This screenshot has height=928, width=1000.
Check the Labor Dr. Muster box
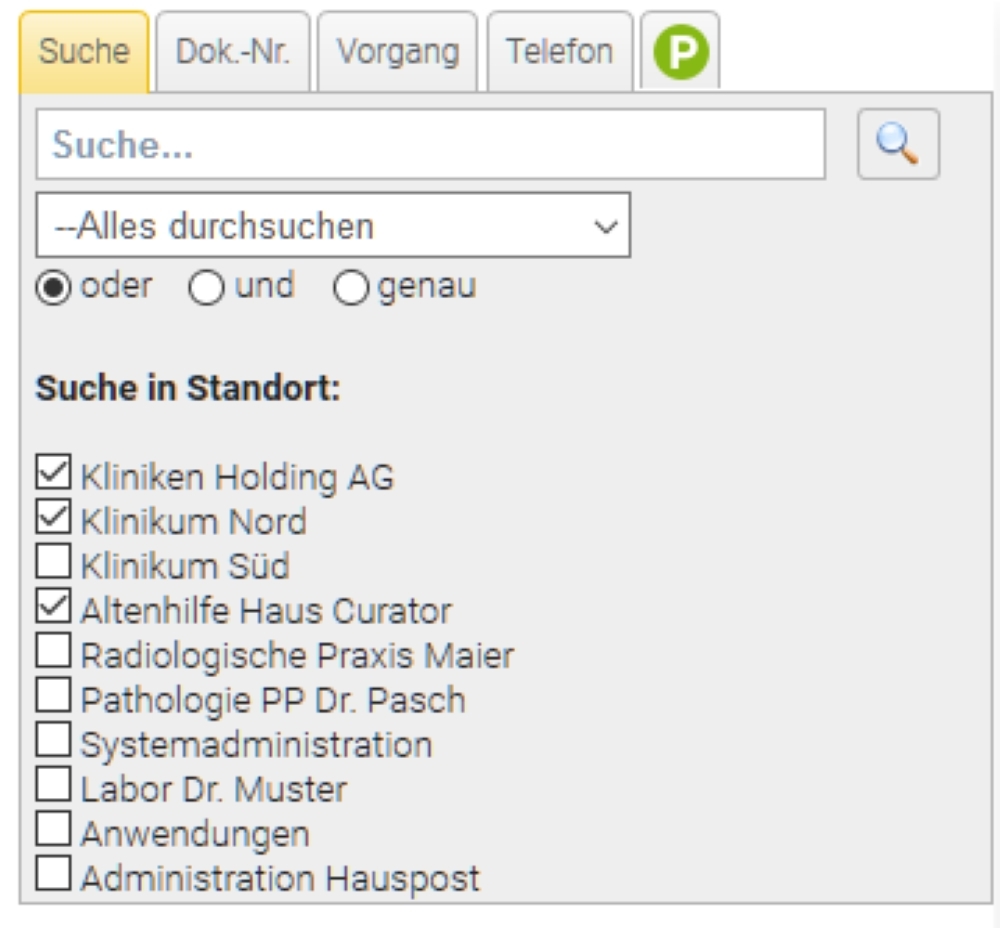coord(53,786)
